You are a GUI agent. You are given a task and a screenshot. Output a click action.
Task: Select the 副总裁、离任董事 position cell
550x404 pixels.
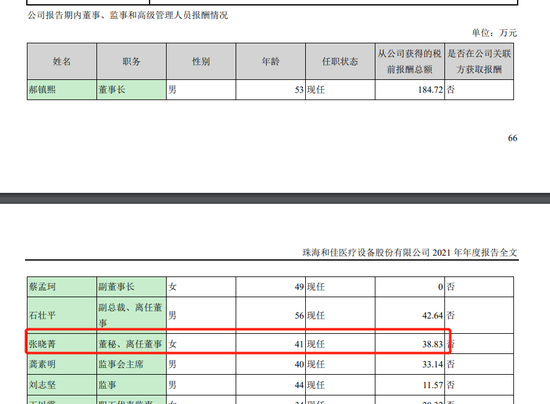tap(131, 315)
